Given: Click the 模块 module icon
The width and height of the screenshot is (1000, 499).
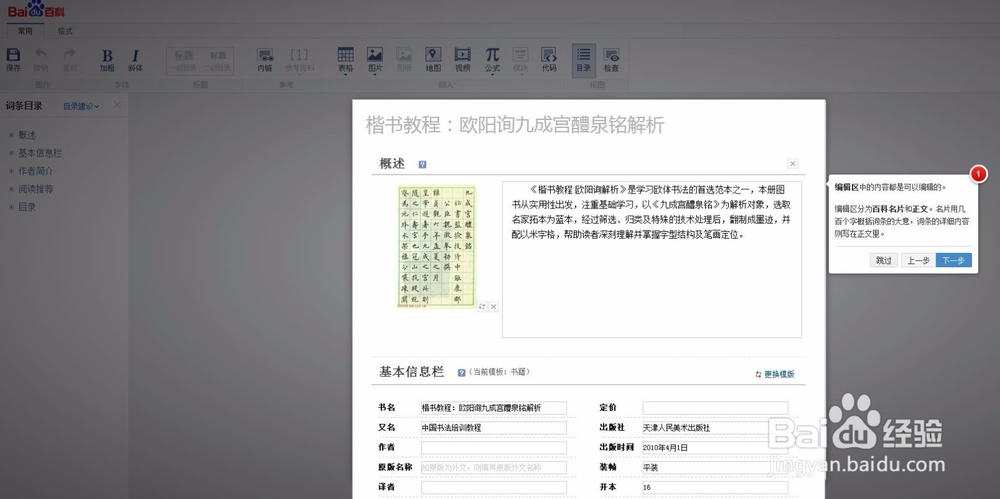Looking at the screenshot, I should [520, 55].
